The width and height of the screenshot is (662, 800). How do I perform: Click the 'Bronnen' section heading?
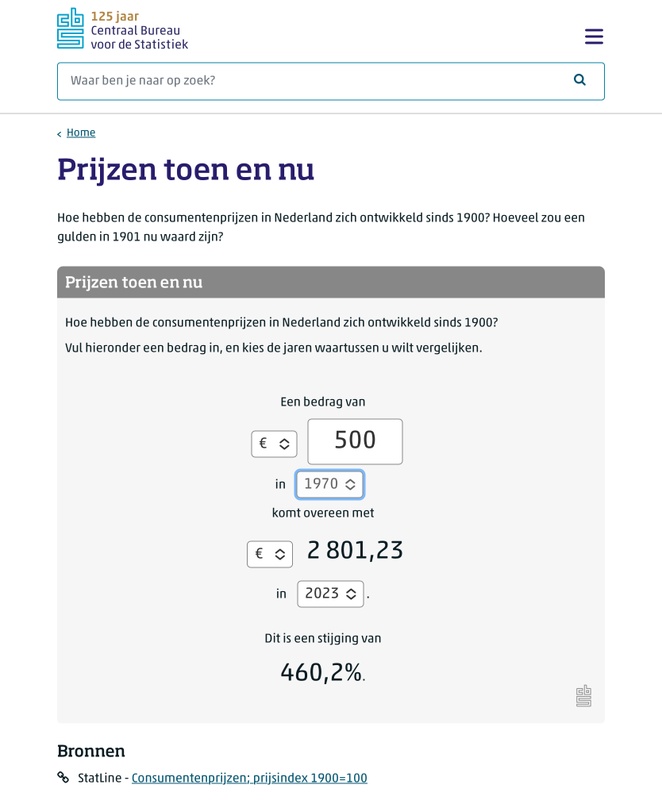[x=91, y=751]
